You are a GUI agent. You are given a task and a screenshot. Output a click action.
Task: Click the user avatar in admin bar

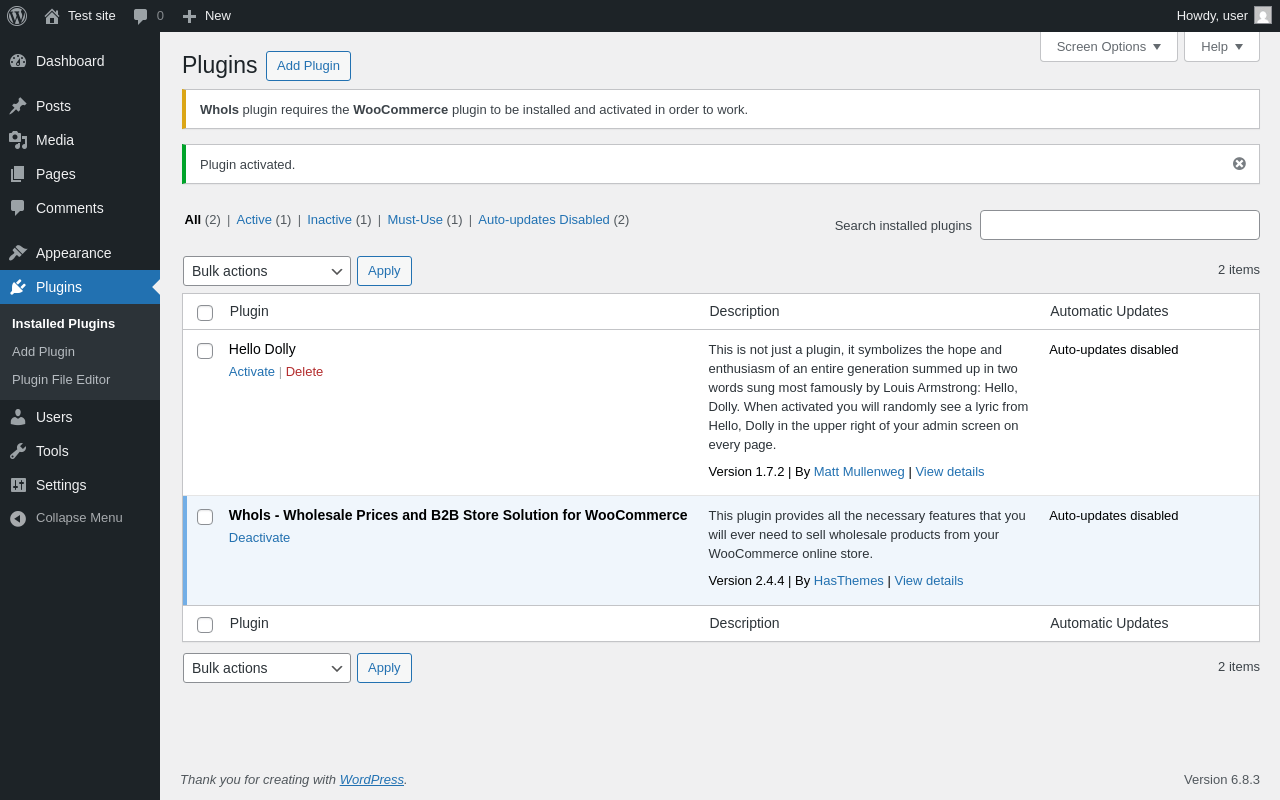click(x=1263, y=15)
